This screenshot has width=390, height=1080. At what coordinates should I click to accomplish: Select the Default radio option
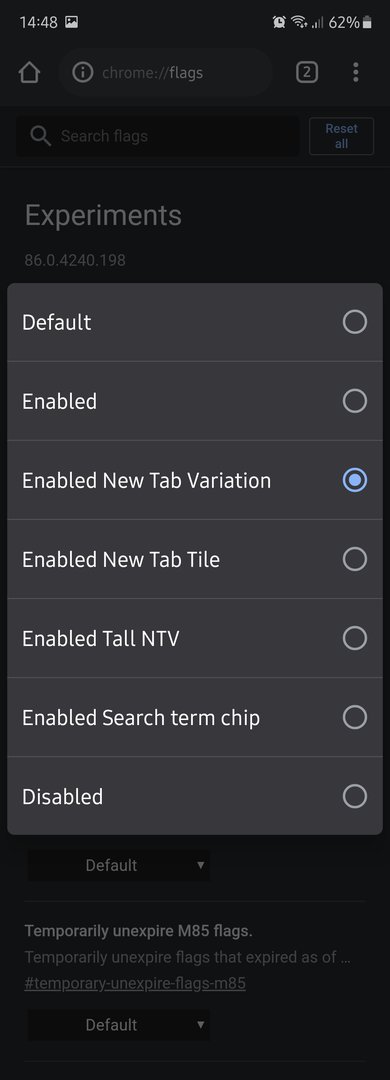tap(355, 322)
